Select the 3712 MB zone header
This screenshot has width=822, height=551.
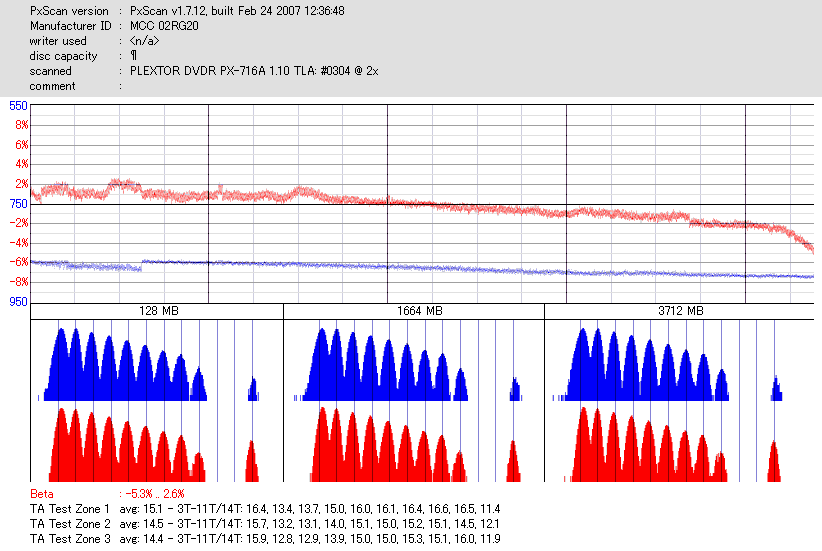(680, 311)
